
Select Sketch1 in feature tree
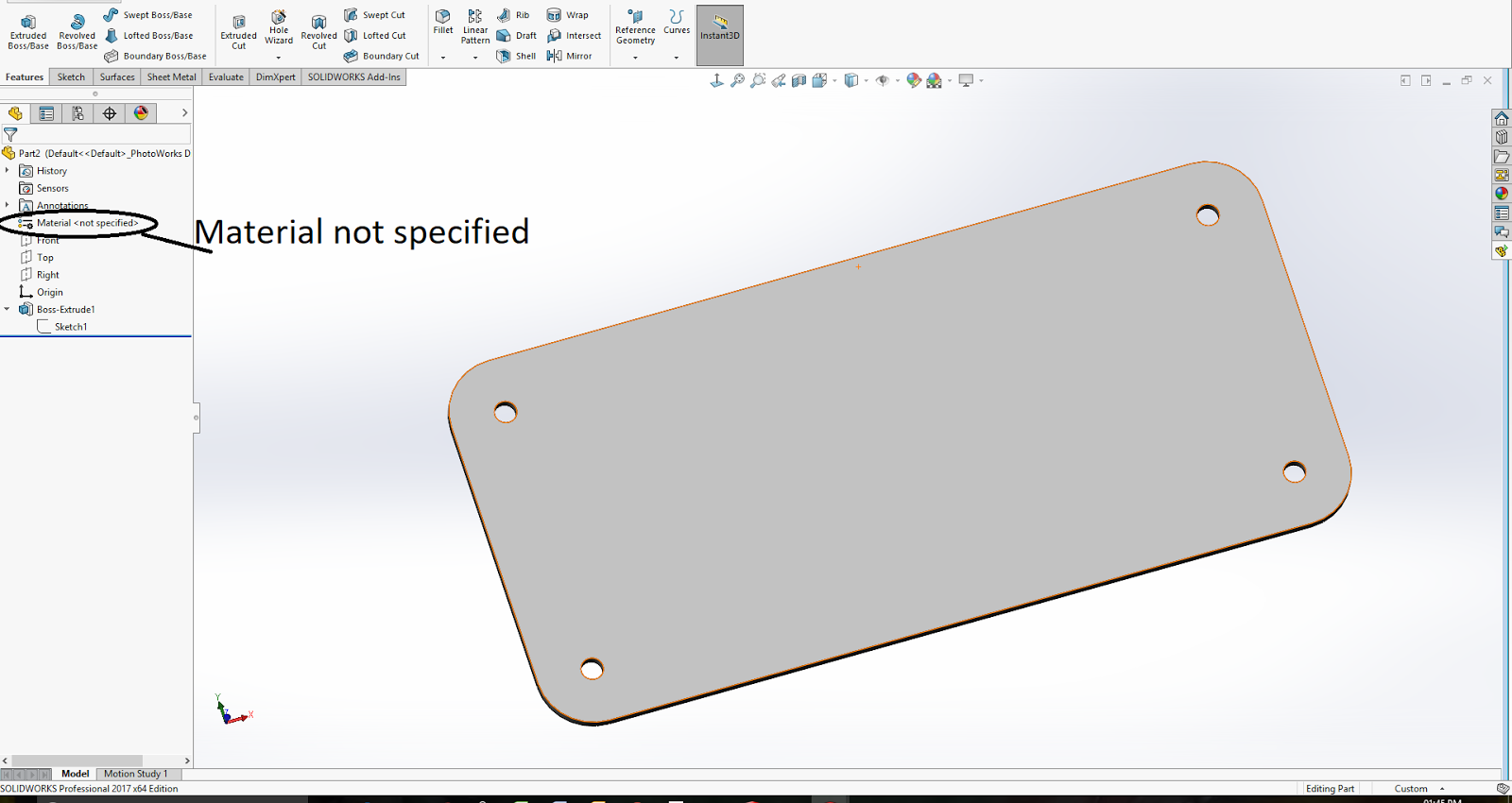pos(62,327)
